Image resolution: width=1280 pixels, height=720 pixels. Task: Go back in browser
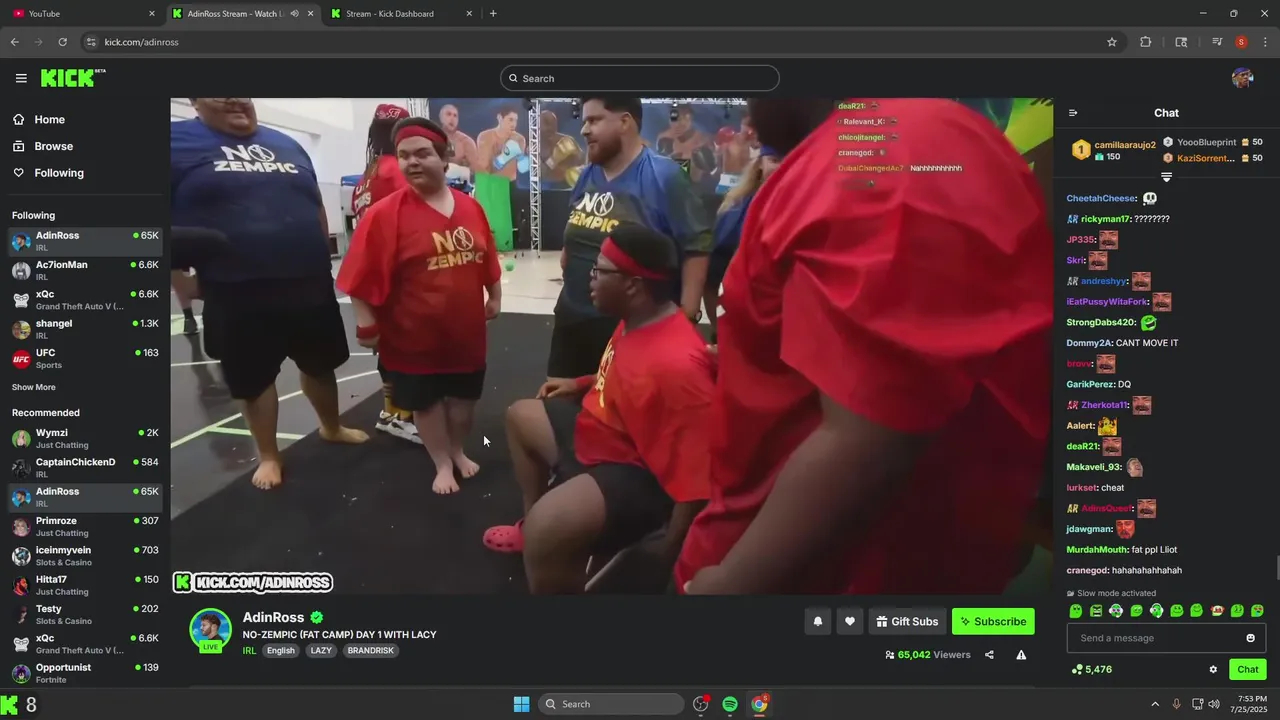coord(14,42)
